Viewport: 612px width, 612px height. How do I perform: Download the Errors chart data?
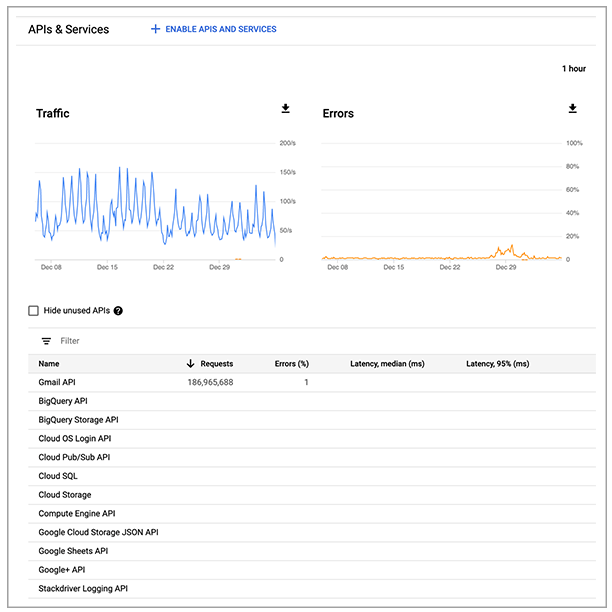coord(573,109)
